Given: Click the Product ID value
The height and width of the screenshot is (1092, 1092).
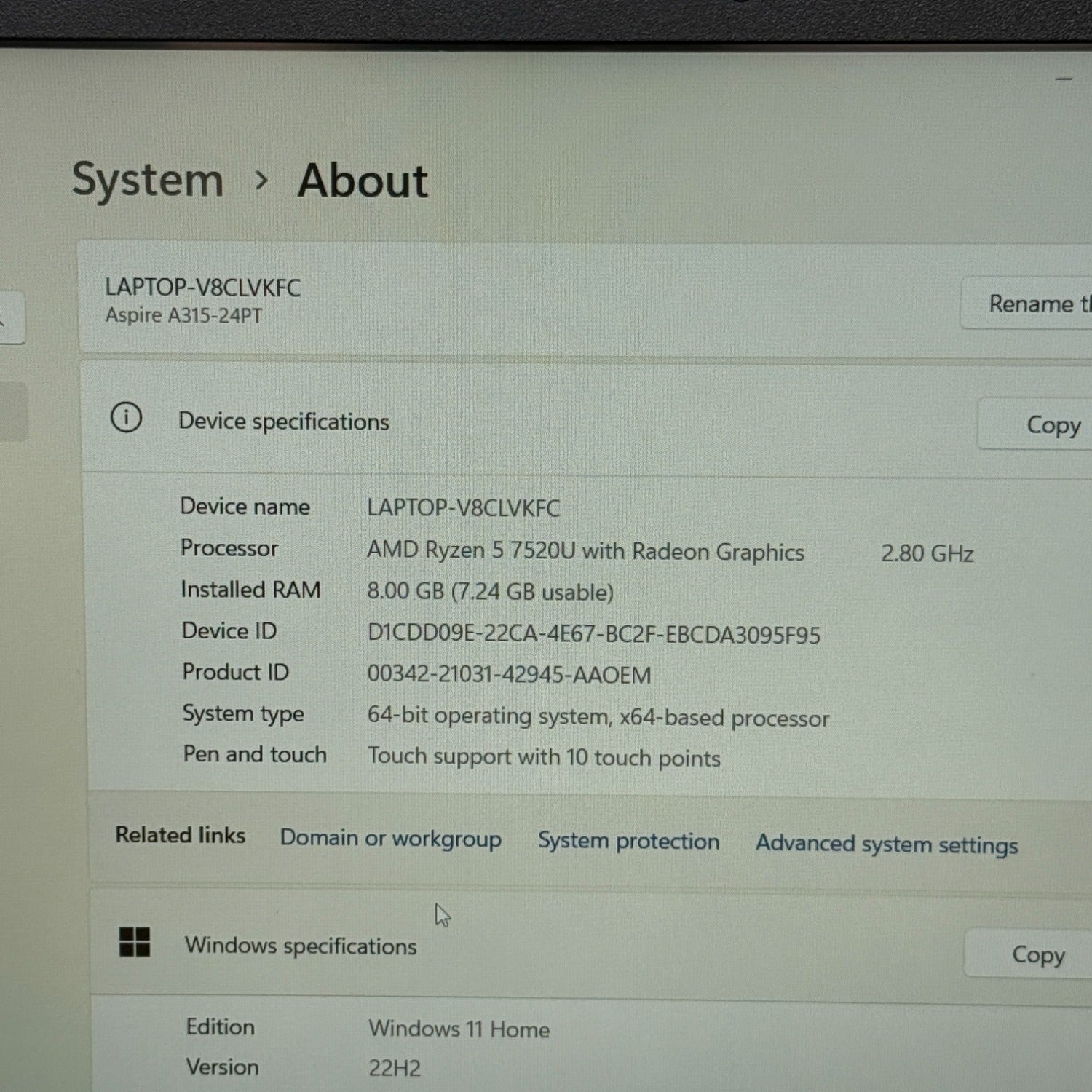Looking at the screenshot, I should [509, 675].
